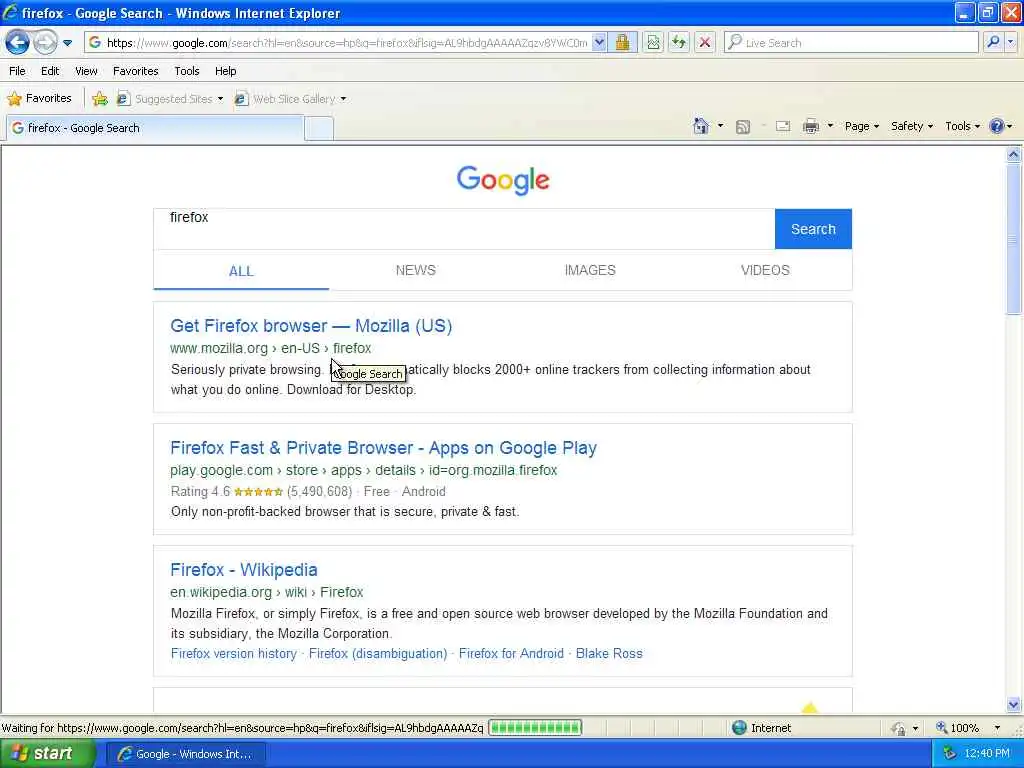Click the Forward navigation button
This screenshot has width=1024, height=768.
point(45,43)
